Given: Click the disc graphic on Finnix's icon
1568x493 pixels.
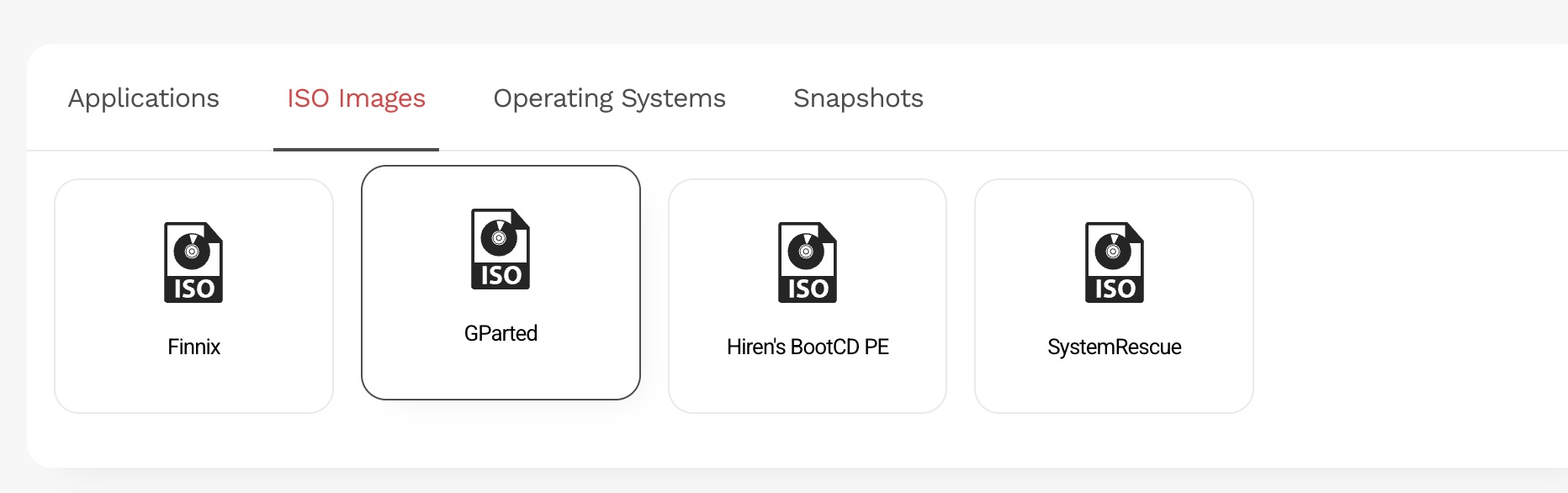Looking at the screenshot, I should pyautogui.click(x=192, y=251).
